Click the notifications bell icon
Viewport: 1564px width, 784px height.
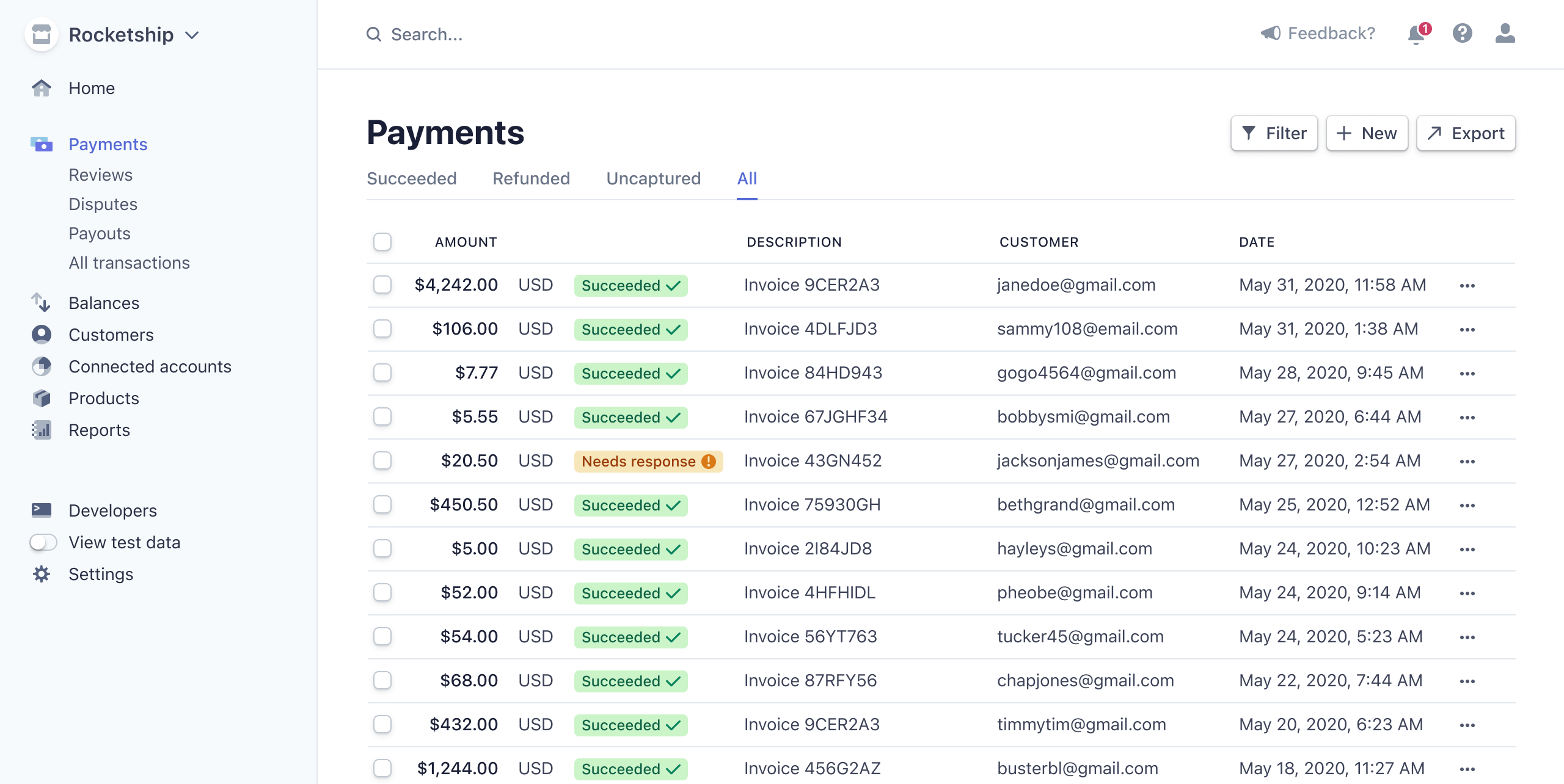click(x=1418, y=33)
